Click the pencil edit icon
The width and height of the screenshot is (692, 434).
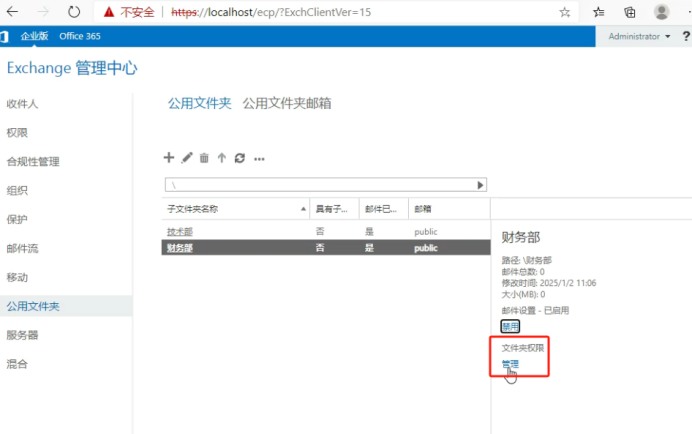(x=187, y=158)
